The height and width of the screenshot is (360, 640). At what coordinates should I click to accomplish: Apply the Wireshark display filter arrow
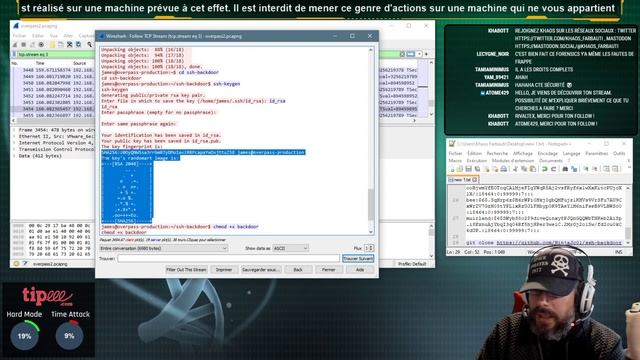(411, 54)
